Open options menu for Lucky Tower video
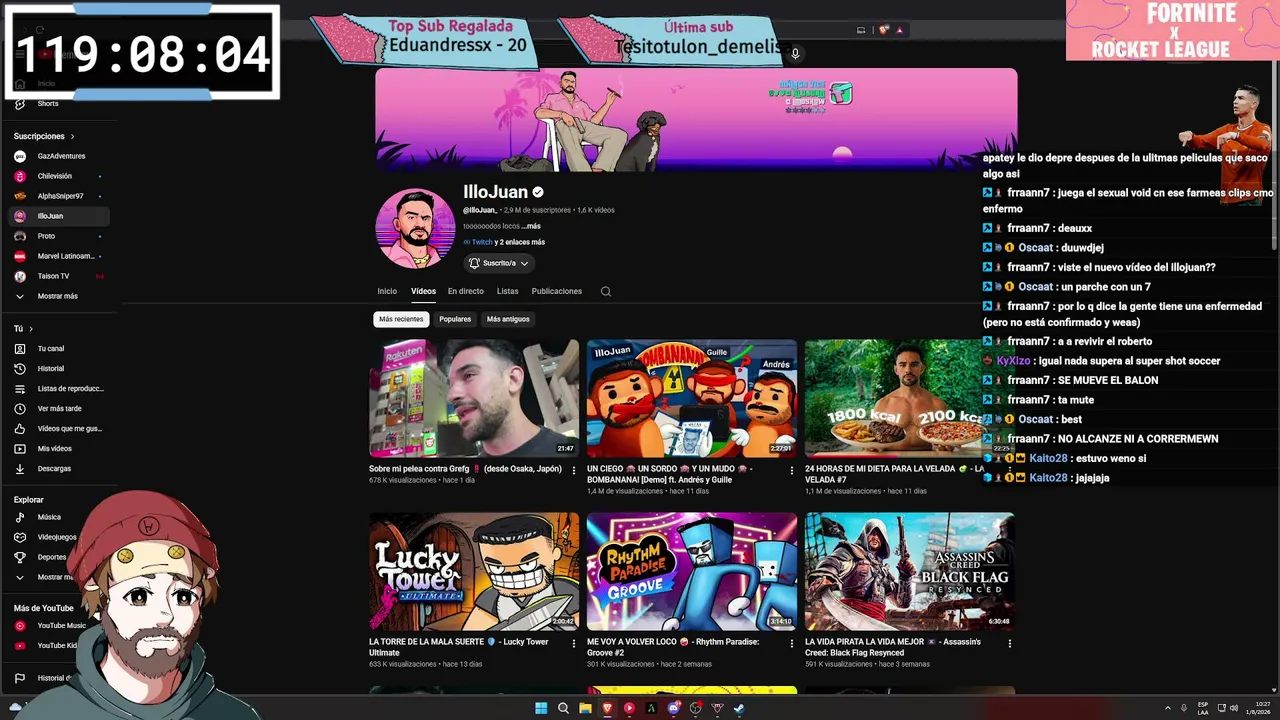The width and height of the screenshot is (1280, 720). click(x=574, y=643)
